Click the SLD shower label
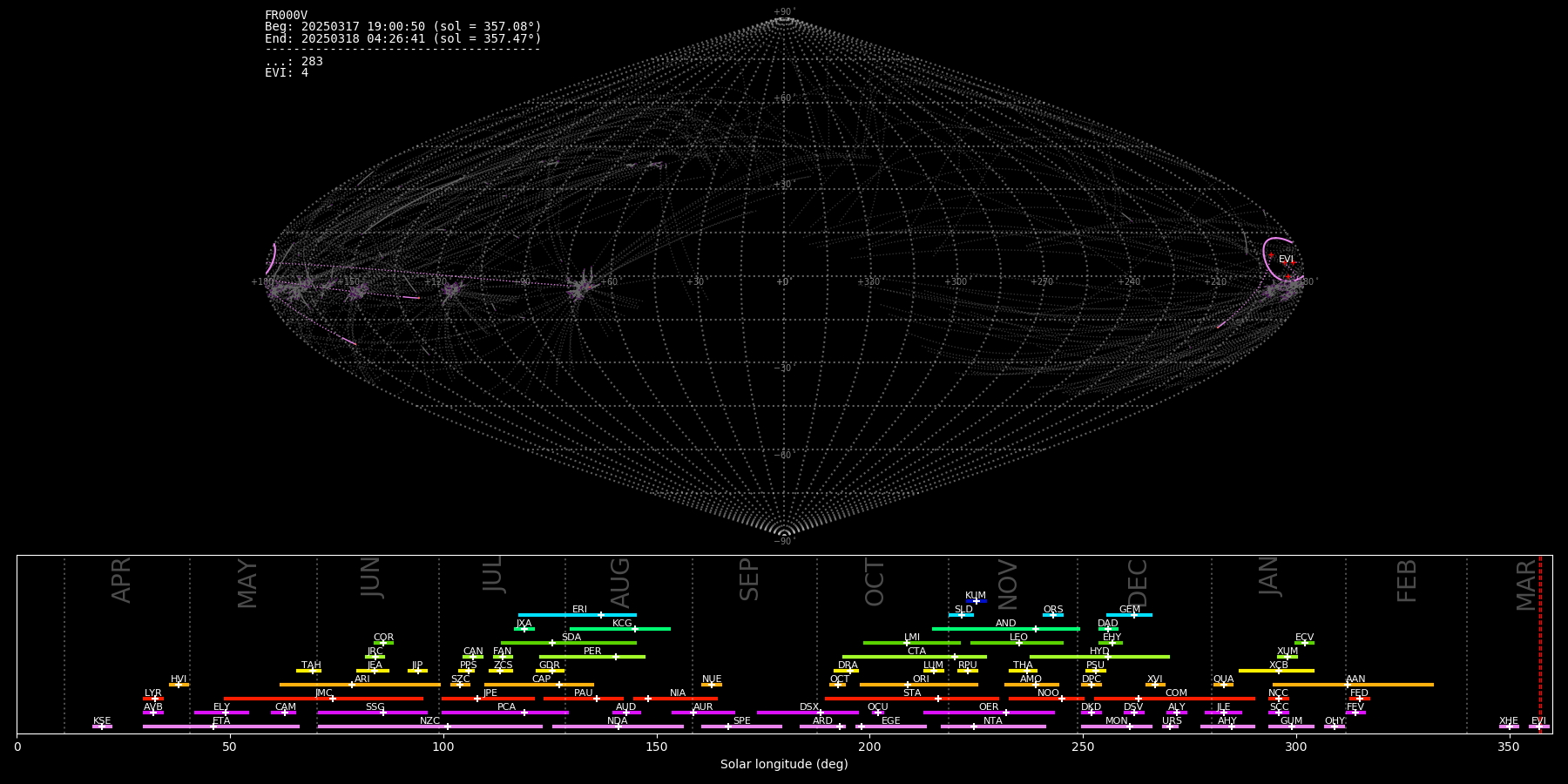 (x=963, y=610)
